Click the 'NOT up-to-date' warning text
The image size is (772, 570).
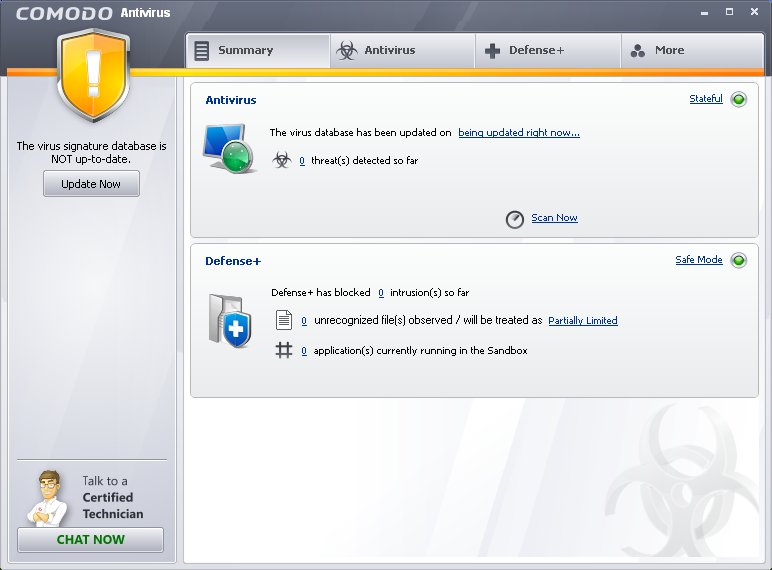point(91,153)
